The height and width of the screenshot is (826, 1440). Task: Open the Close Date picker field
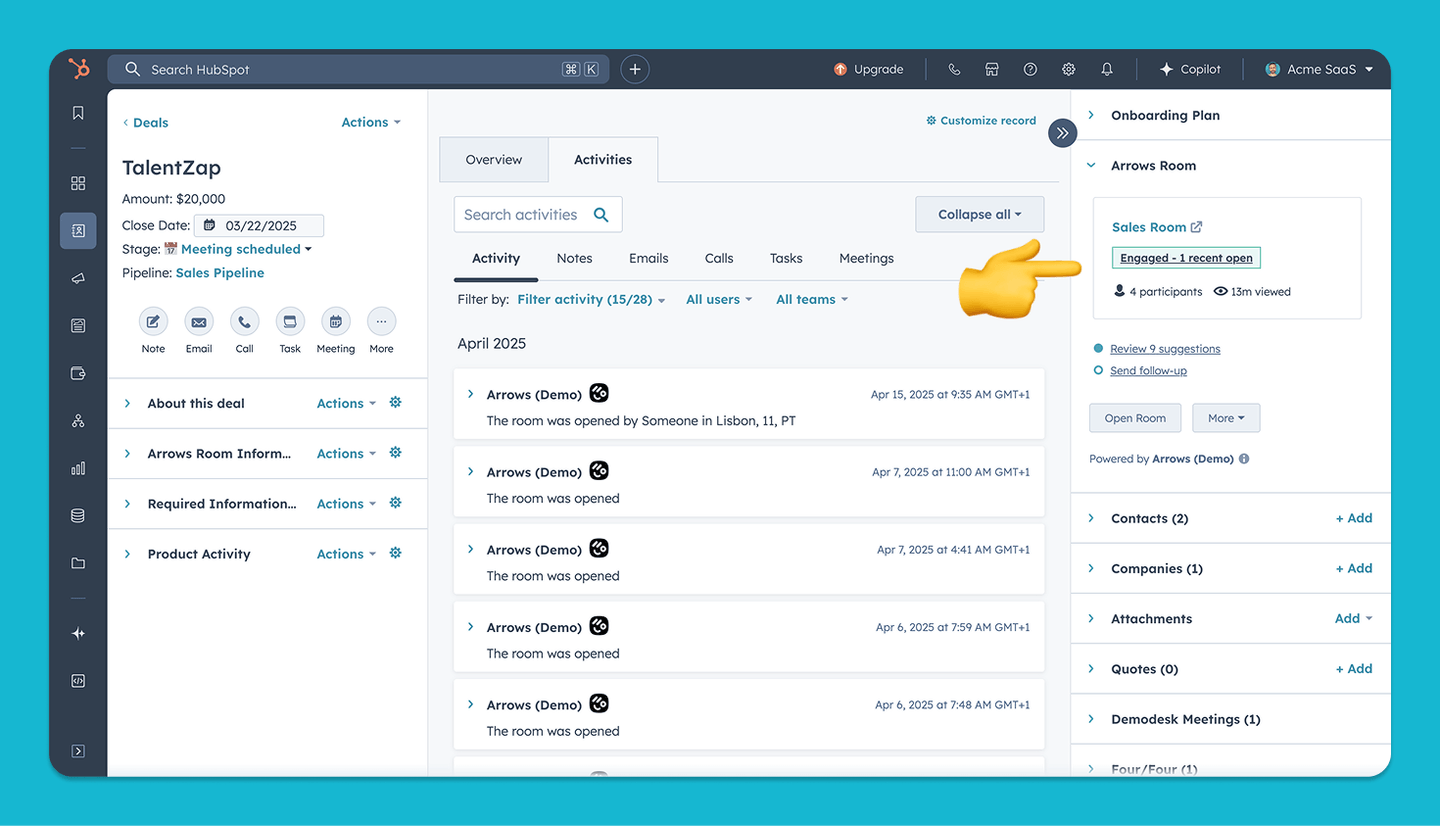[259, 226]
